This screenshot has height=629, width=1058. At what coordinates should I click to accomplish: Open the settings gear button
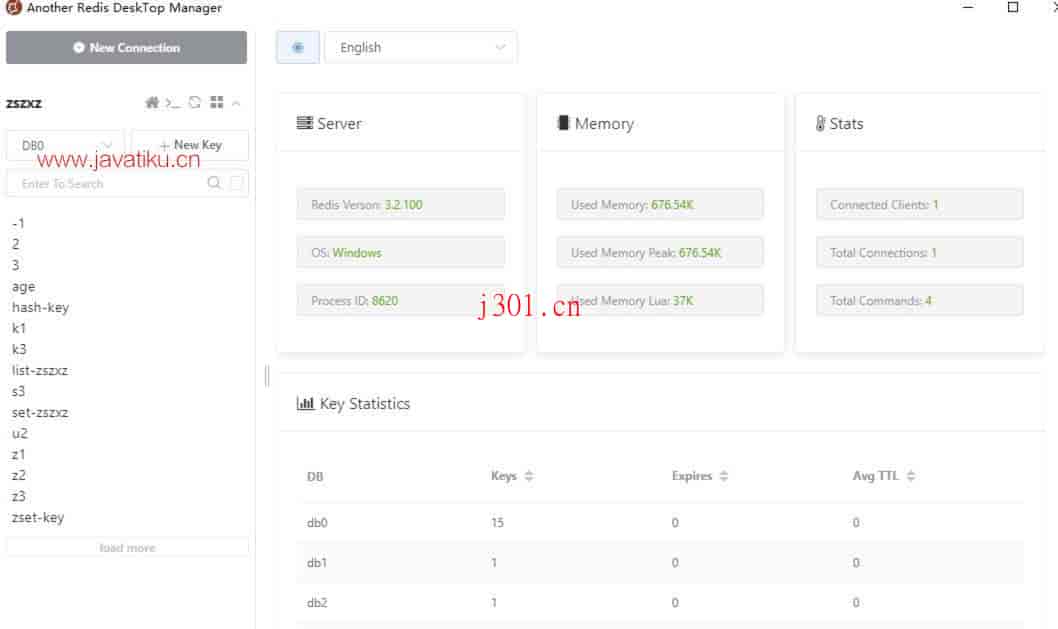point(298,47)
